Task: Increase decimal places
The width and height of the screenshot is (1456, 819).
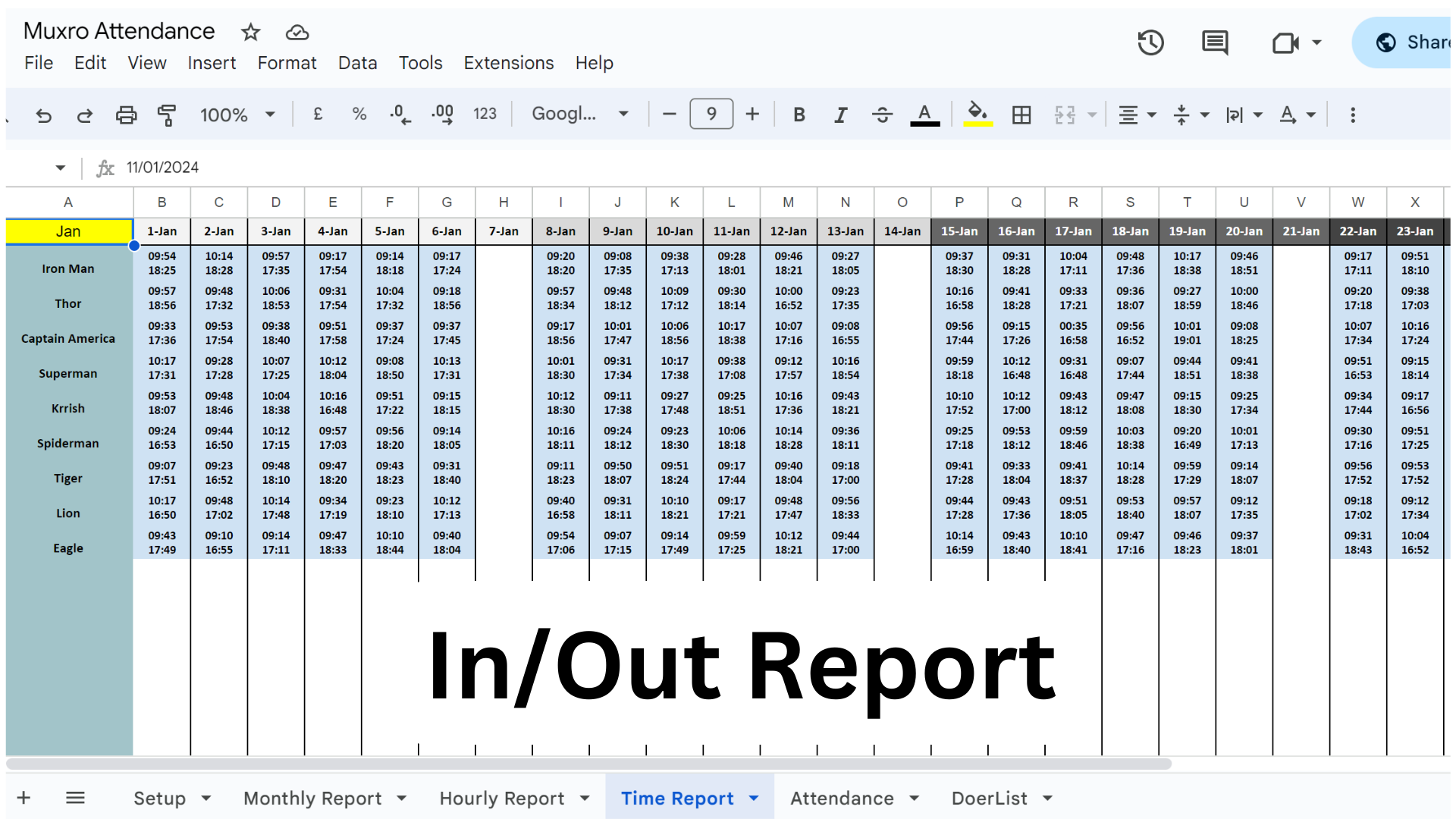Action: [443, 115]
